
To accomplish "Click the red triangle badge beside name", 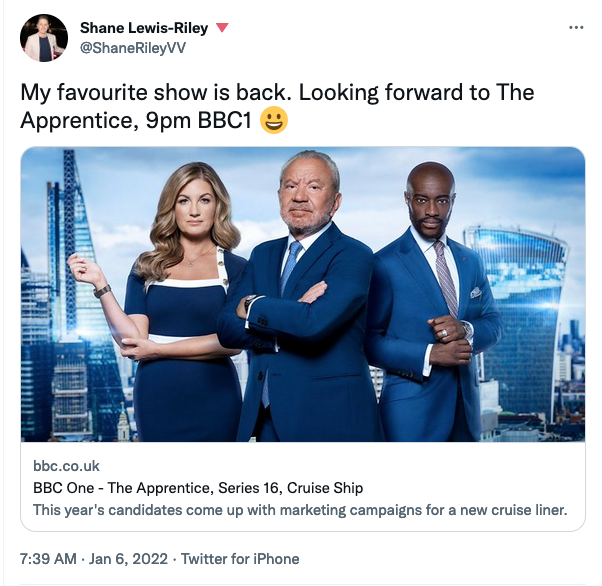I will [222, 28].
